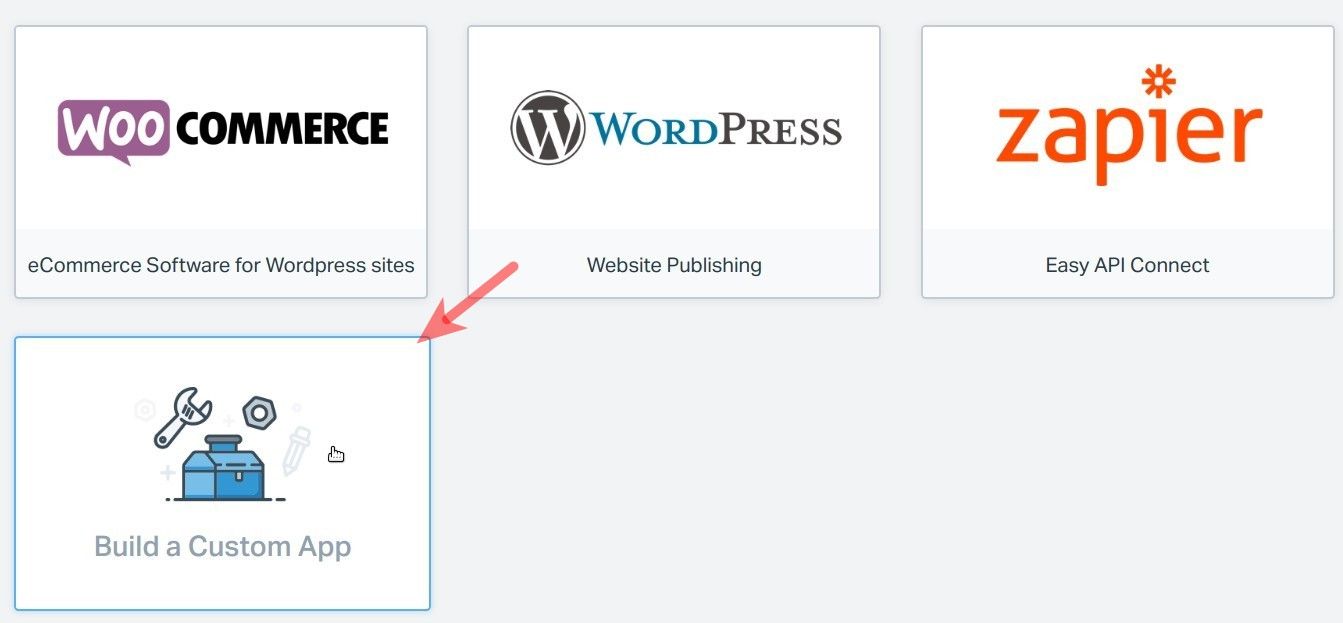This screenshot has width=1343, height=623.
Task: Click the "Website Publishing" caption
Action: pyautogui.click(x=674, y=265)
